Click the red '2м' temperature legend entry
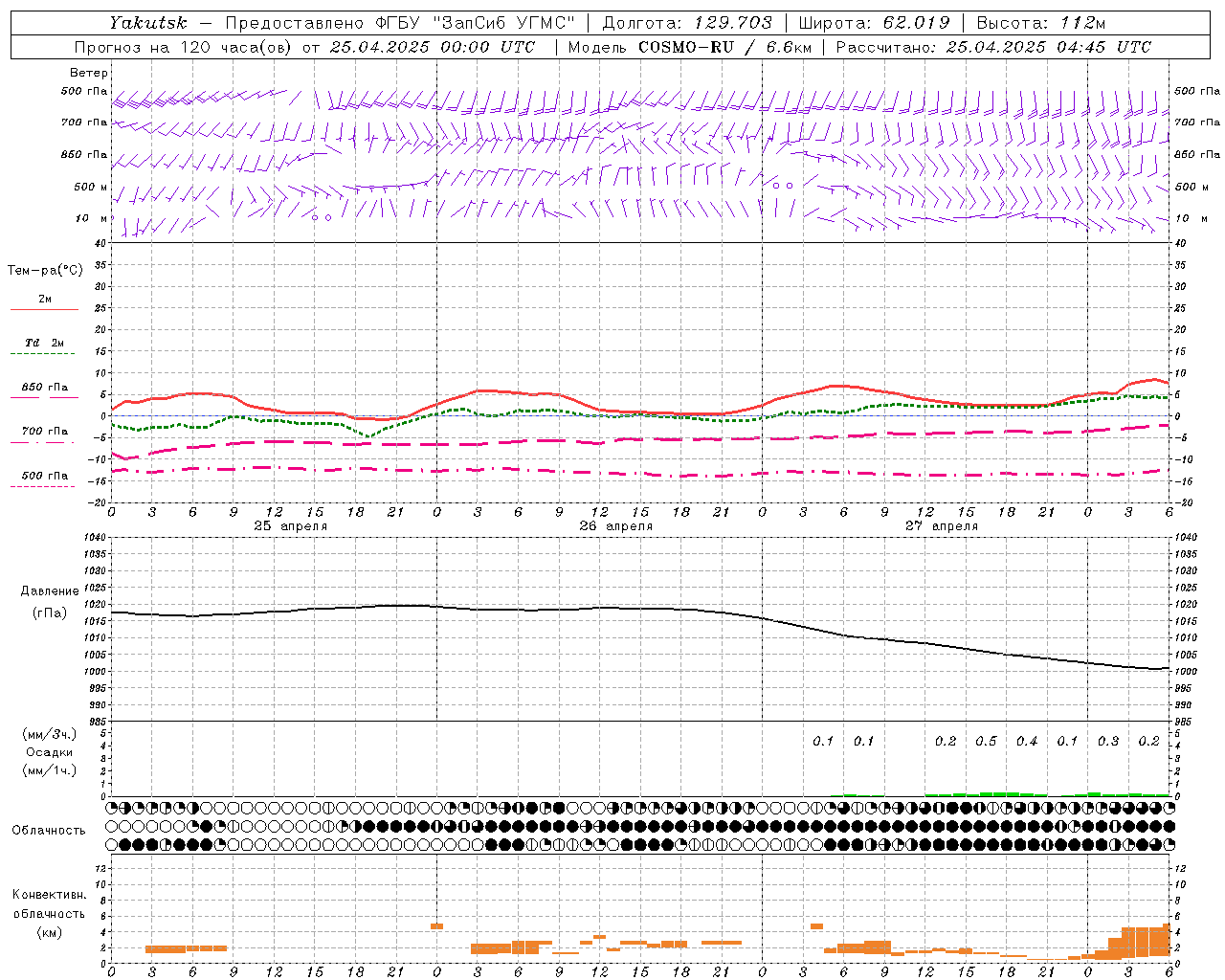The image size is (1225, 980). [45, 300]
